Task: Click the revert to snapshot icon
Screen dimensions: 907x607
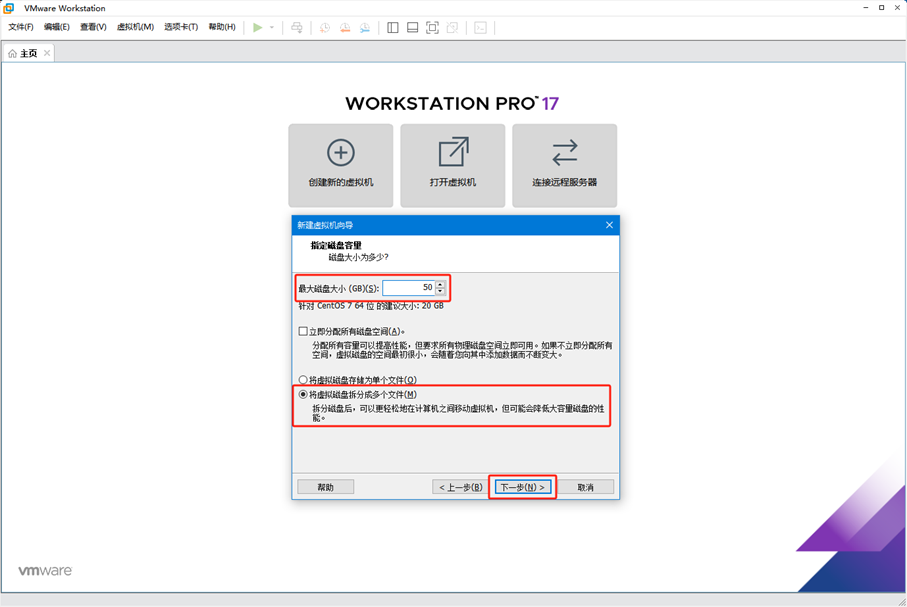Action: click(345, 27)
